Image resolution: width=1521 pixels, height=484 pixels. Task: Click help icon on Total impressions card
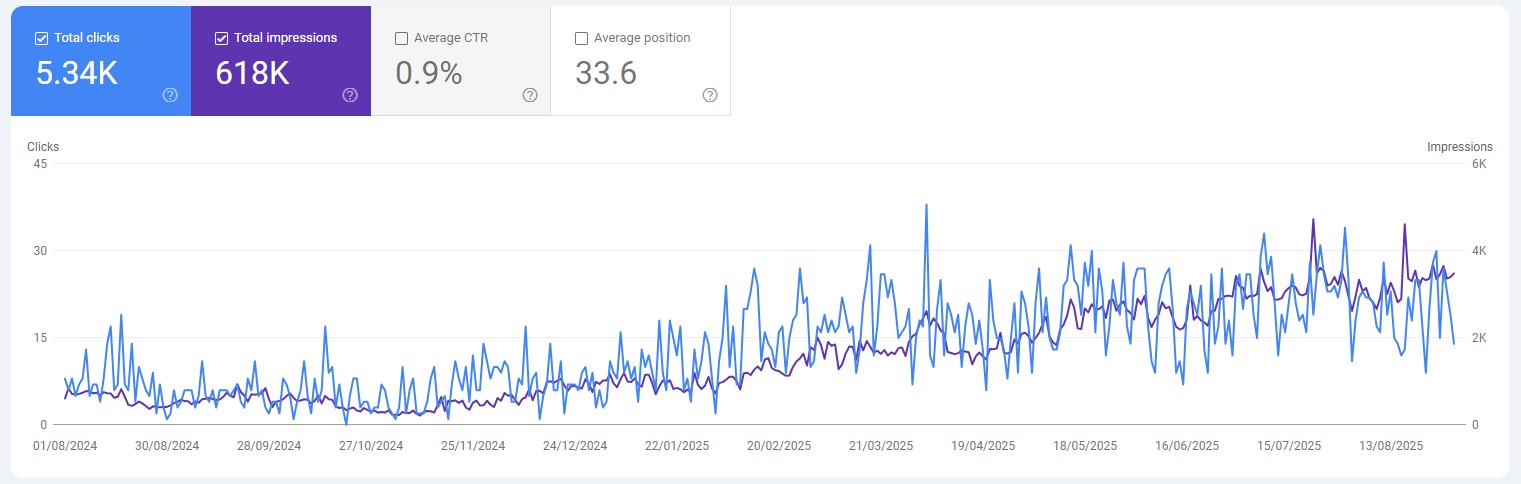pyautogui.click(x=350, y=95)
